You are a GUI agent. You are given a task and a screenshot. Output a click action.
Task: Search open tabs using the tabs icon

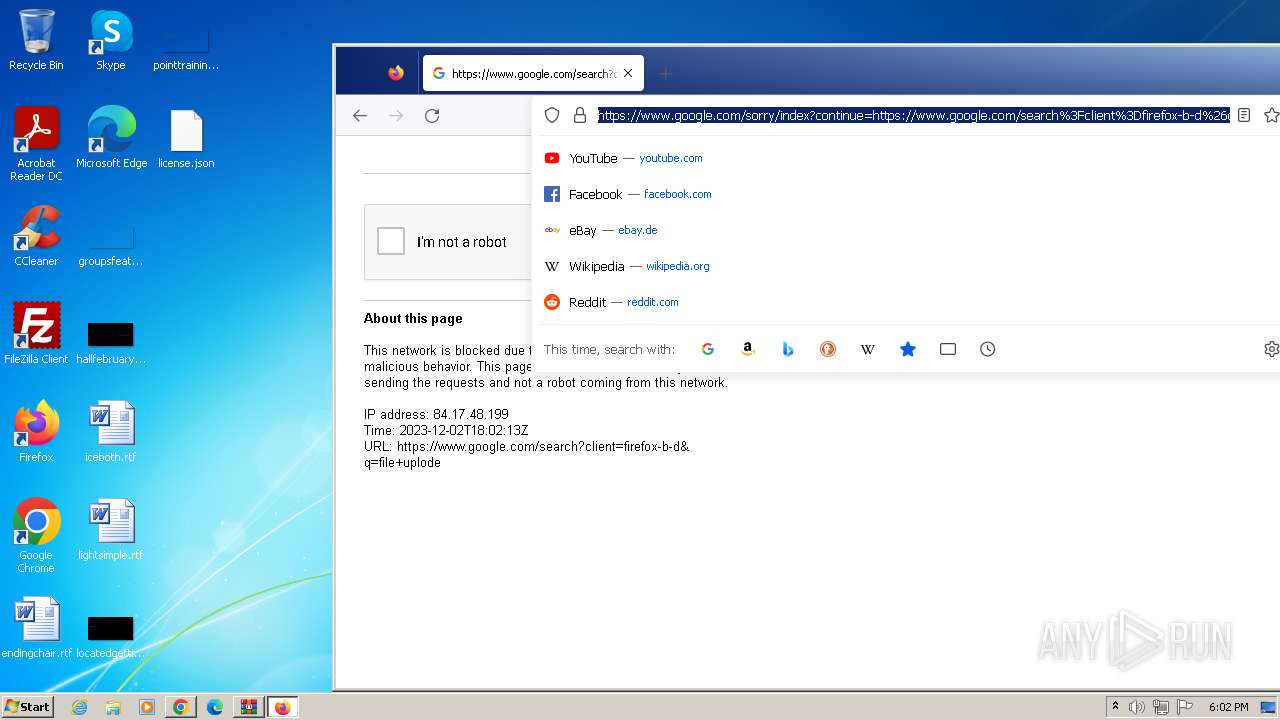point(947,349)
